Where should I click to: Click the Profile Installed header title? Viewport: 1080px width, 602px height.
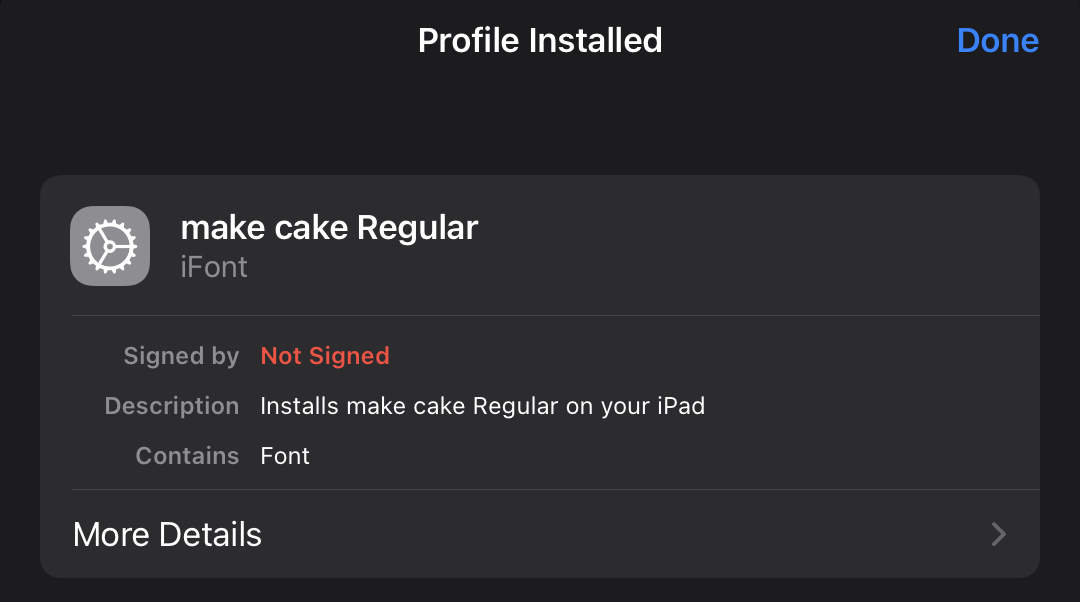click(540, 41)
